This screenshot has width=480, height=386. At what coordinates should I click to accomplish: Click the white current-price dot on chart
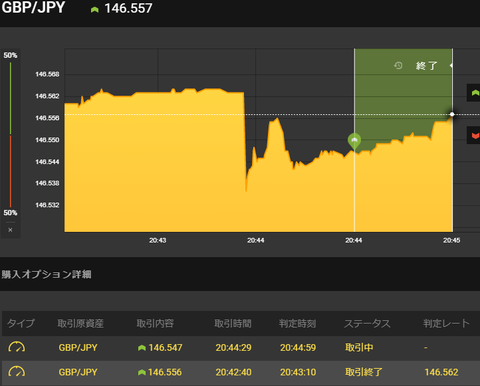(452, 114)
